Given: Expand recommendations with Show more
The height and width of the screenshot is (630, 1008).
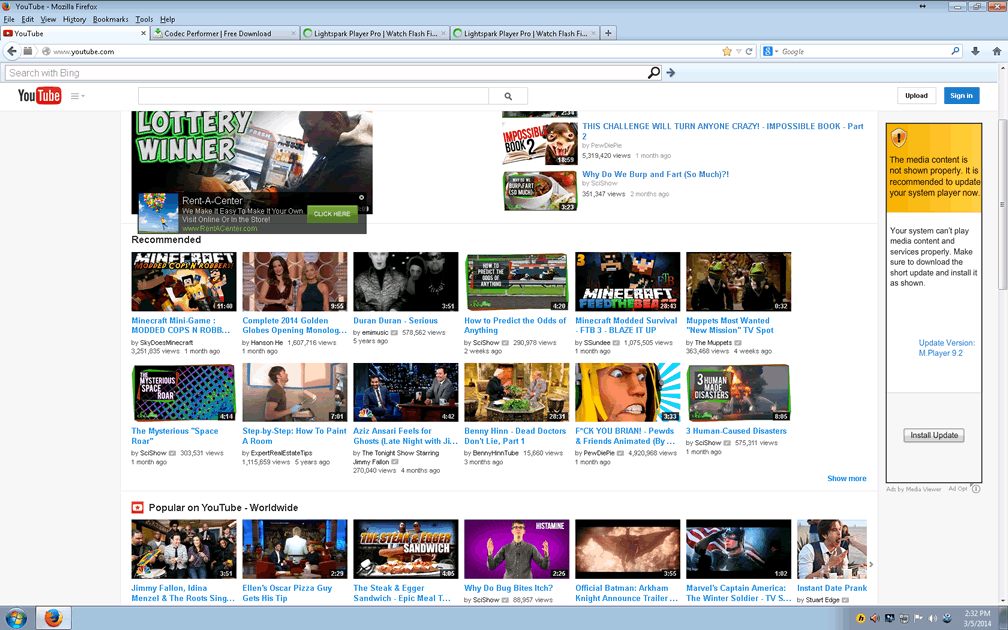Looking at the screenshot, I should [846, 478].
